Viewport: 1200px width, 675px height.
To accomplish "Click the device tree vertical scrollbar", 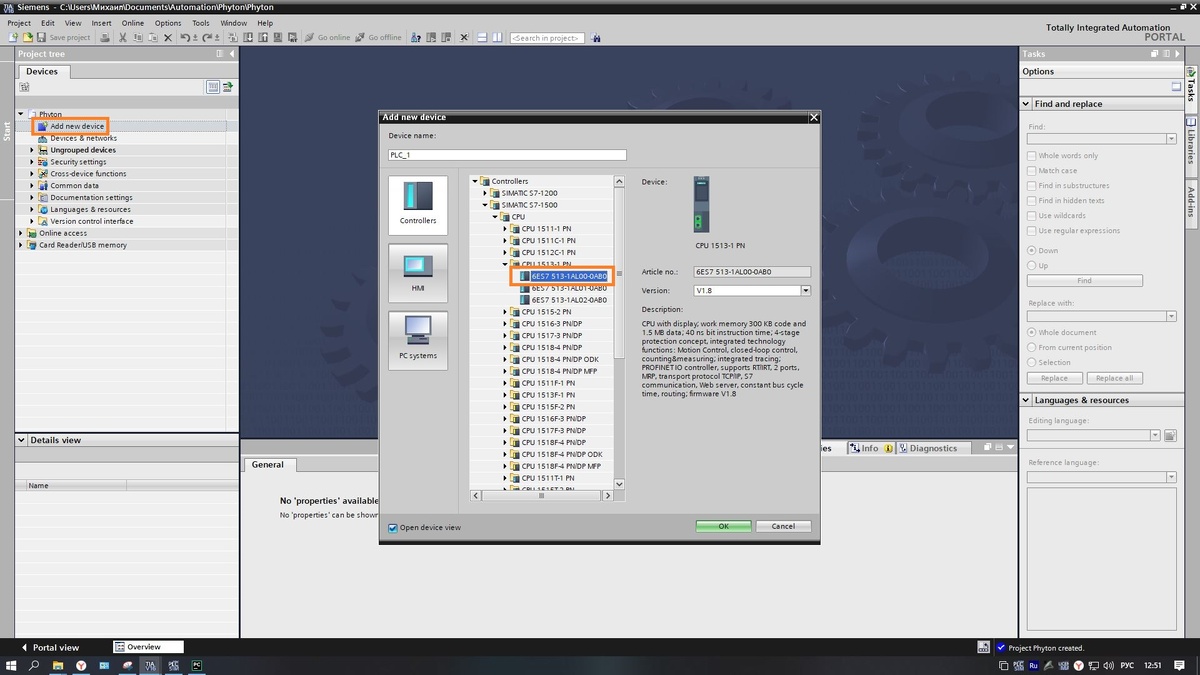I will tap(619, 272).
